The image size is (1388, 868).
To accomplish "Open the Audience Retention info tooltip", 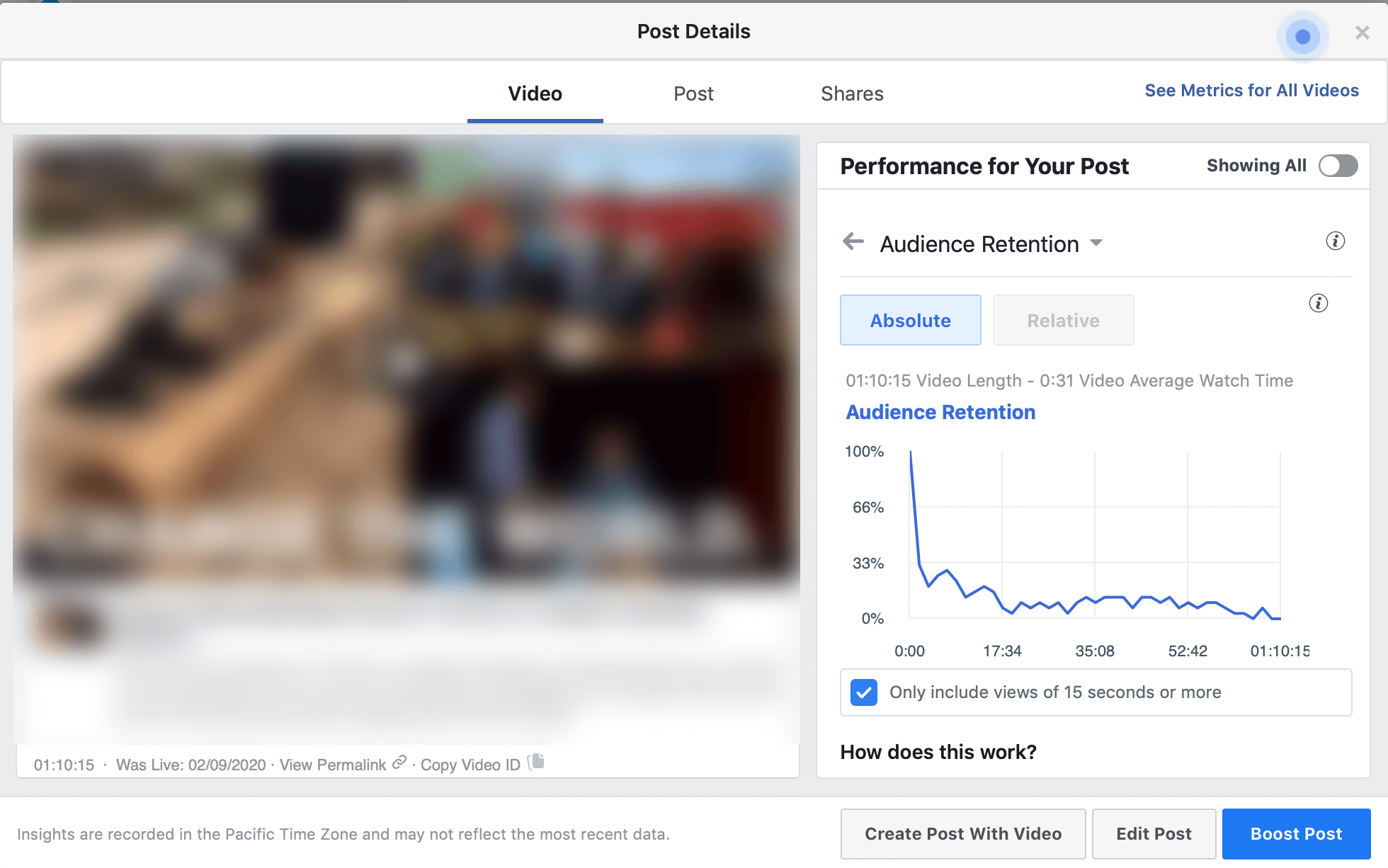I will (1336, 241).
